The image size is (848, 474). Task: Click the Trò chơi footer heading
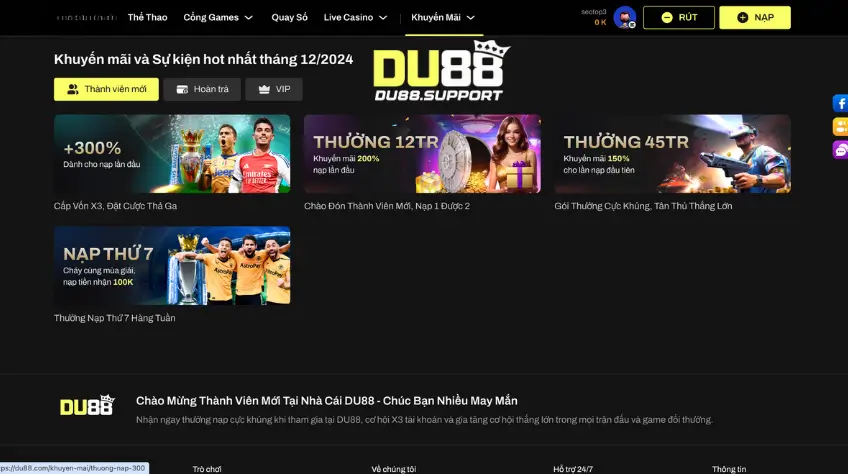click(207, 469)
